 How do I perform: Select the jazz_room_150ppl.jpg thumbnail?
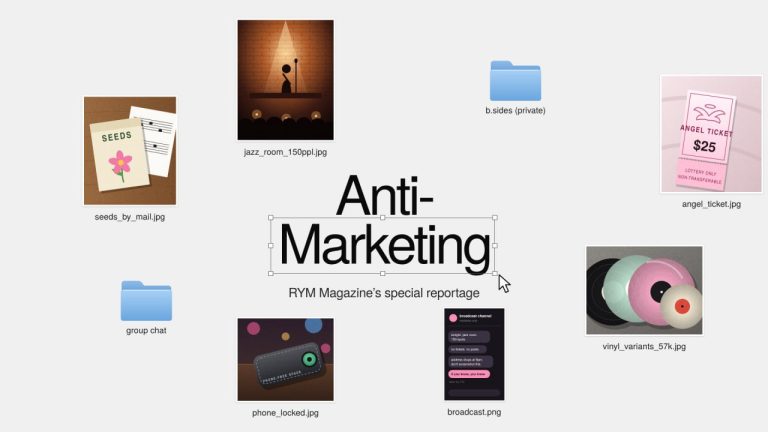tap(286, 80)
